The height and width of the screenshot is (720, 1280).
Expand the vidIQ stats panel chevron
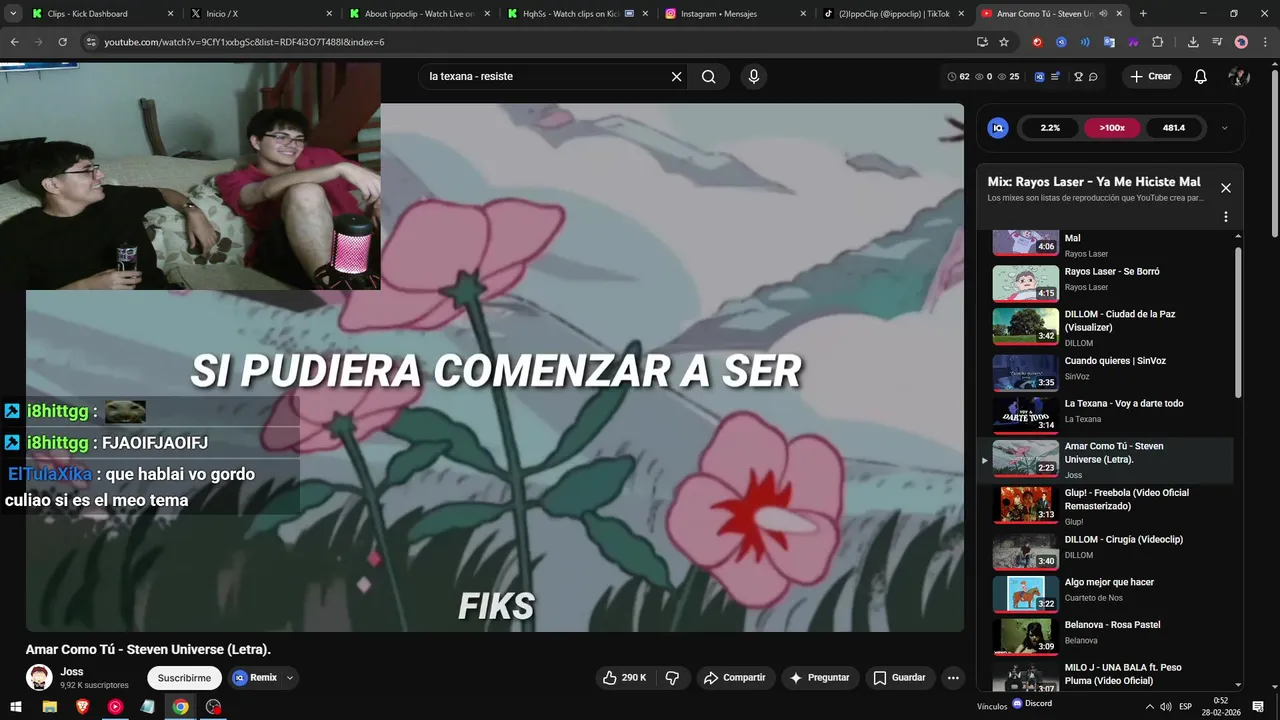click(1225, 128)
